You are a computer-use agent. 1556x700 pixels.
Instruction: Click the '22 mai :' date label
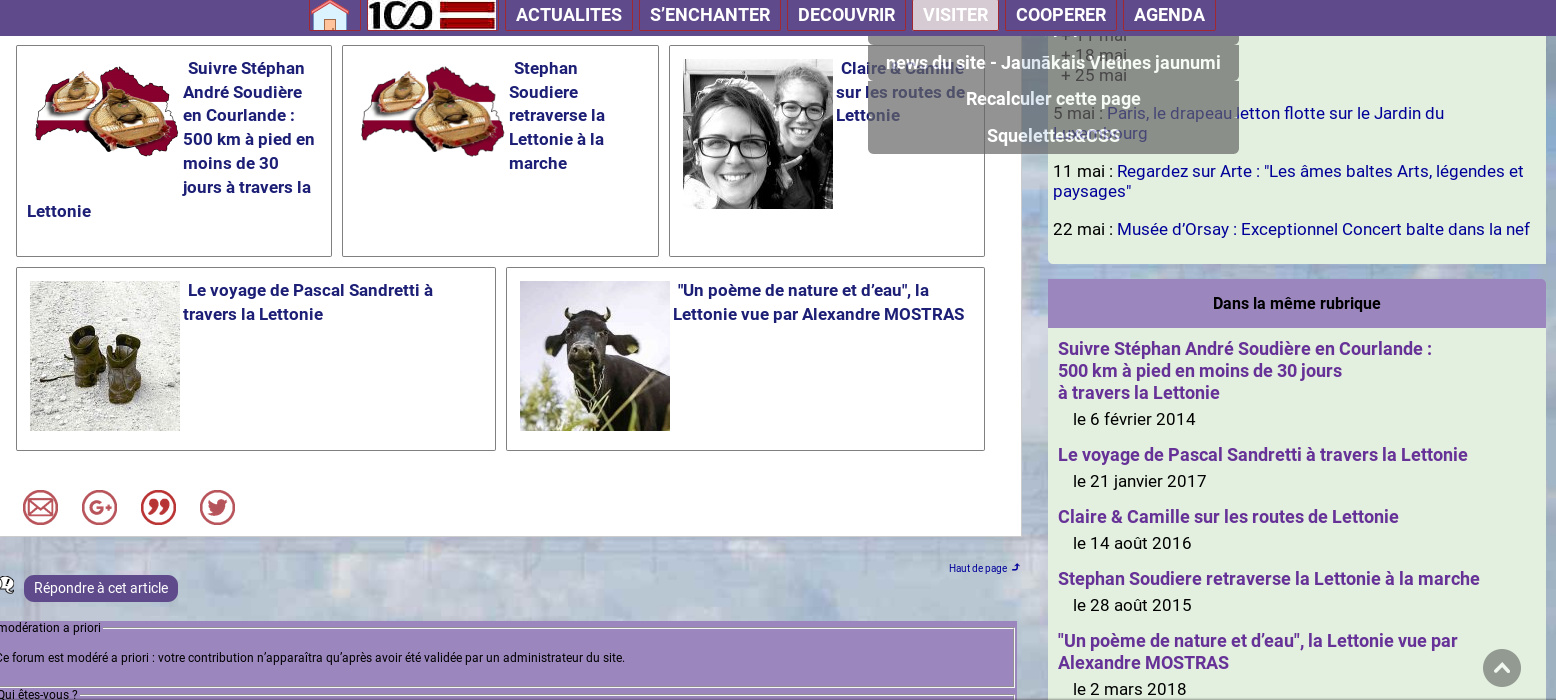pyautogui.click(x=1083, y=229)
